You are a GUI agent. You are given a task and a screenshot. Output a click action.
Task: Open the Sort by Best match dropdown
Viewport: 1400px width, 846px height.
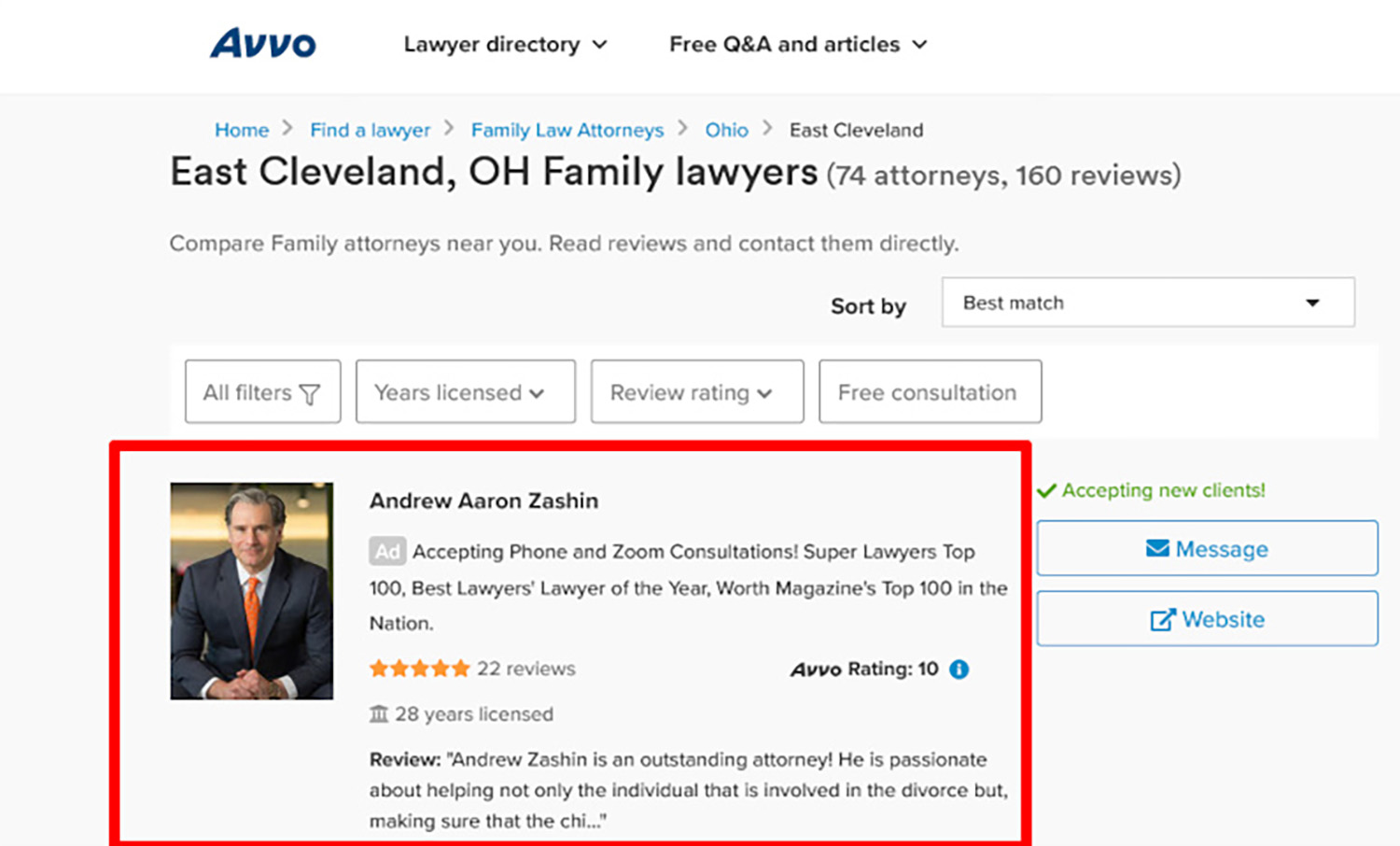(1147, 303)
